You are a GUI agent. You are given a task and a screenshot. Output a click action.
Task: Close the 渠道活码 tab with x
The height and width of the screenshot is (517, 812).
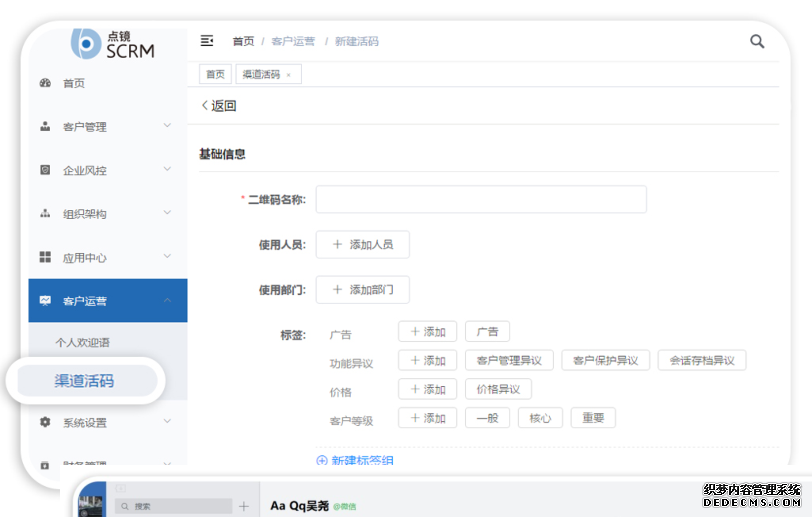pos(288,75)
